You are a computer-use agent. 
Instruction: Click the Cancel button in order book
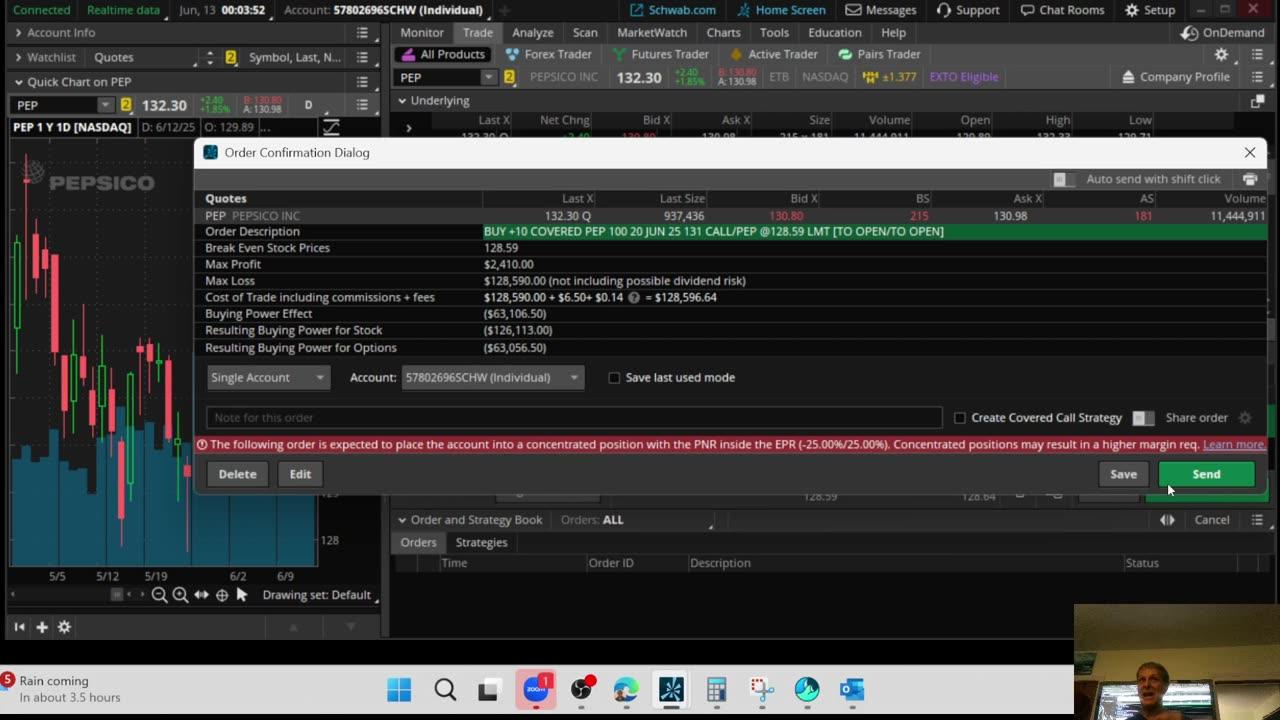pyautogui.click(x=1212, y=520)
